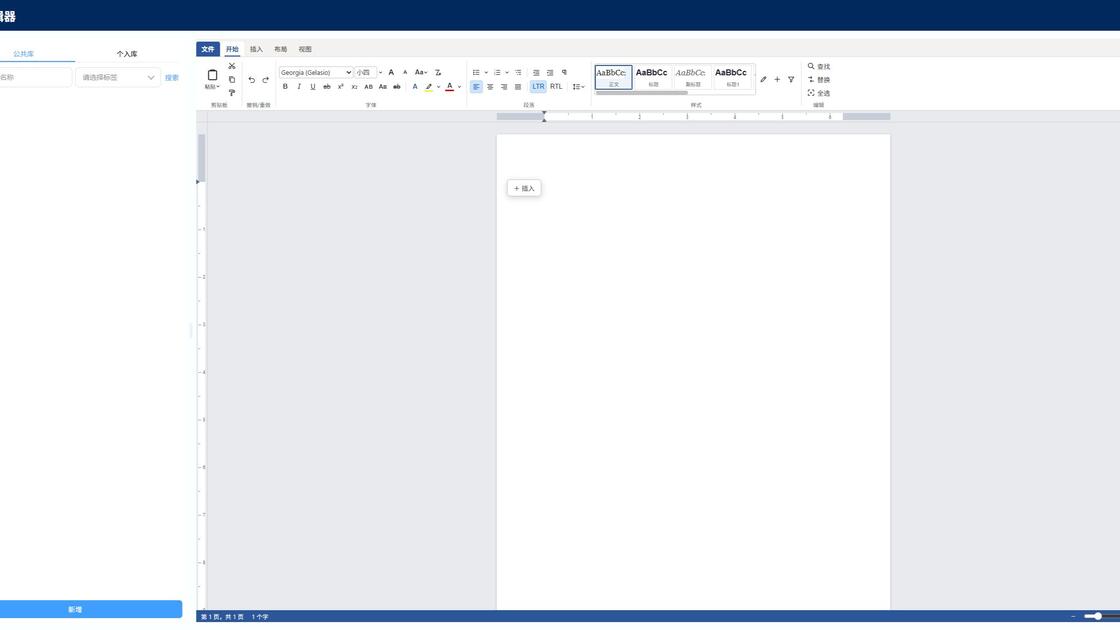The height and width of the screenshot is (630, 1120).
Task: Open the 文件 file tab
Action: click(x=208, y=49)
